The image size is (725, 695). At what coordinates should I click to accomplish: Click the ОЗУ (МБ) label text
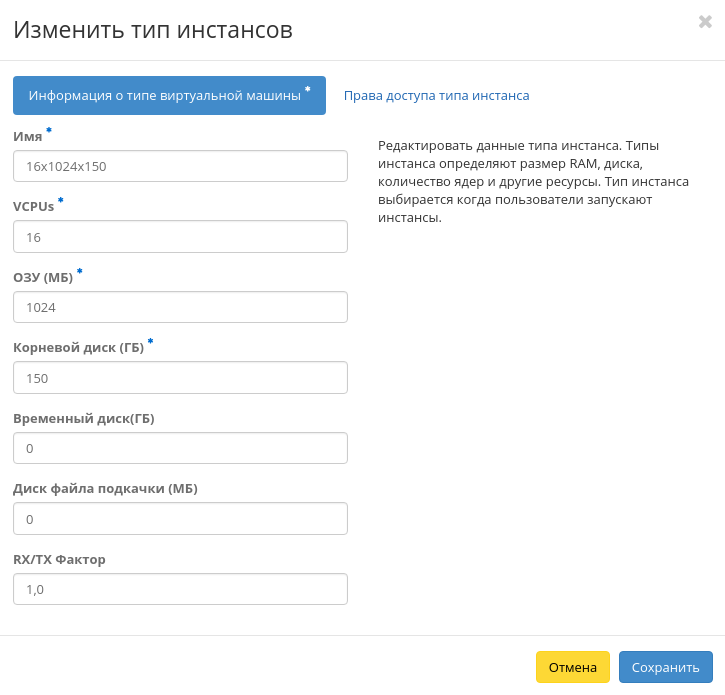click(x=43, y=278)
